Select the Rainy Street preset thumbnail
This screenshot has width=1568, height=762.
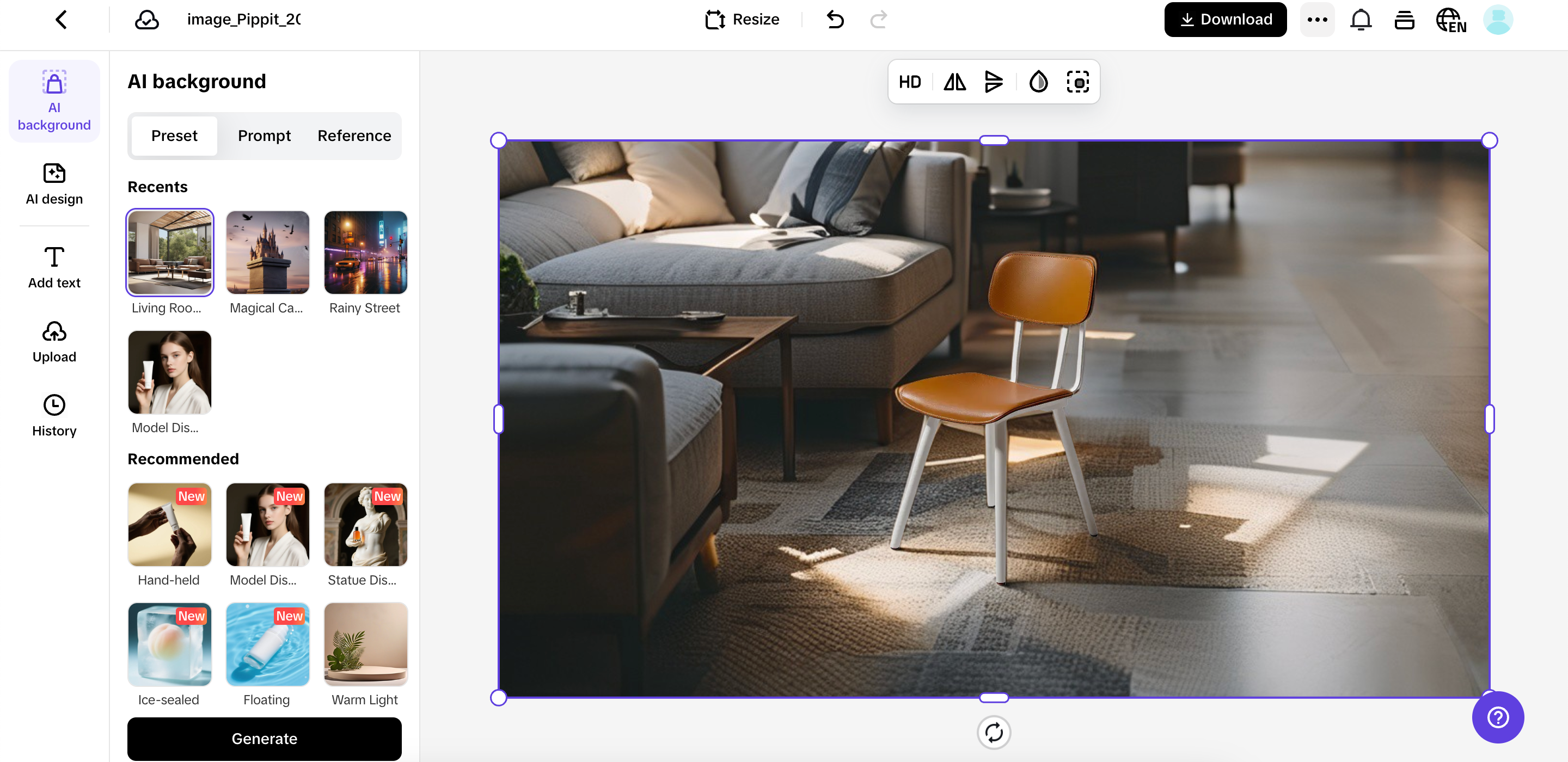point(365,253)
